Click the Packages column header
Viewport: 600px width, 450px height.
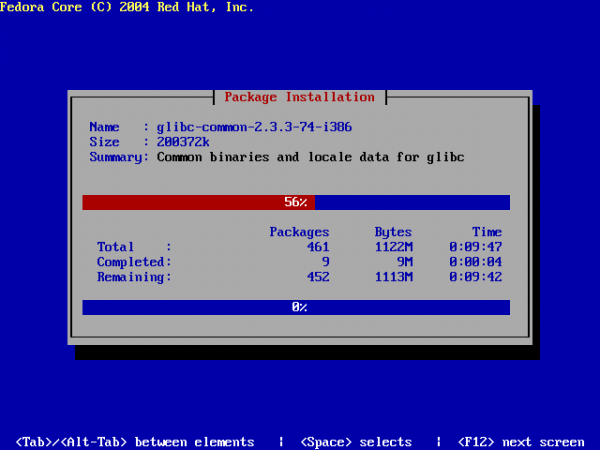pos(299,232)
